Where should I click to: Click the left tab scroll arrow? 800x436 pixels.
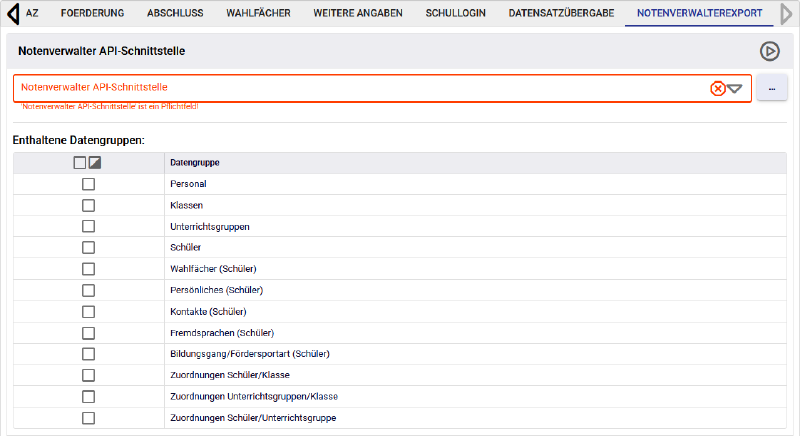pyautogui.click(x=12, y=13)
